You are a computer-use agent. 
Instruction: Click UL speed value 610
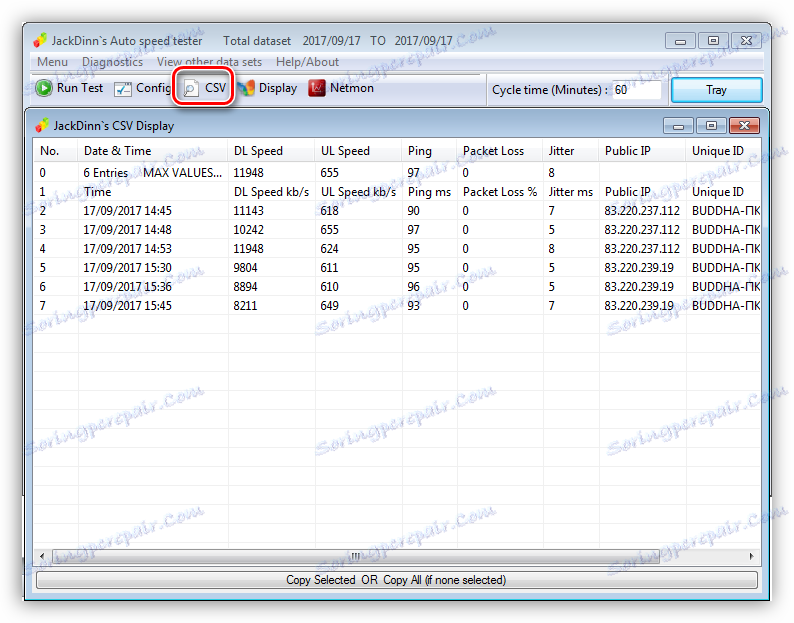pos(329,287)
